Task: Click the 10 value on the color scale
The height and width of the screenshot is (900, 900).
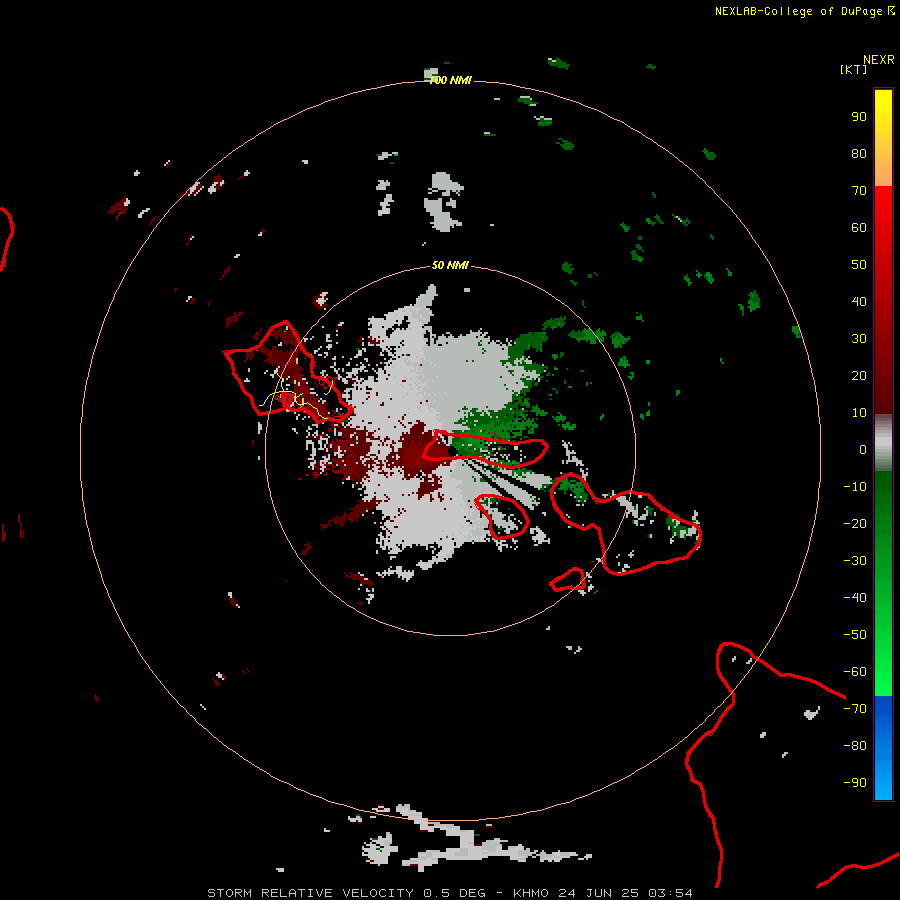Action: [x=859, y=413]
